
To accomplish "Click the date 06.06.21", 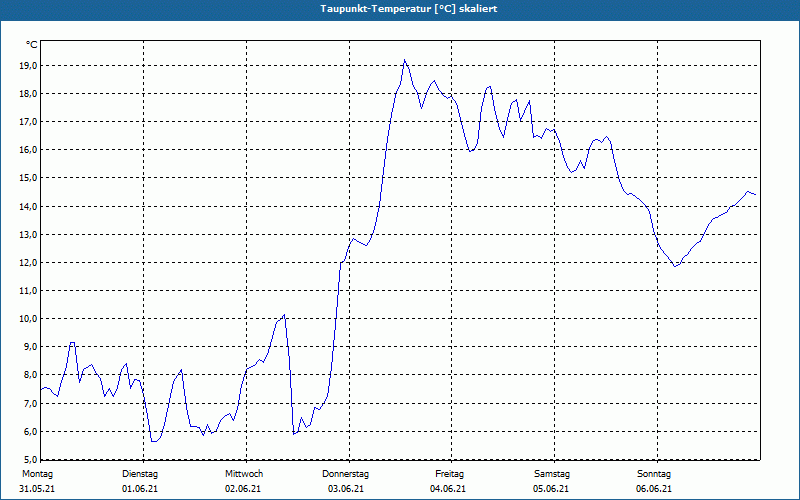I will [x=654, y=489].
